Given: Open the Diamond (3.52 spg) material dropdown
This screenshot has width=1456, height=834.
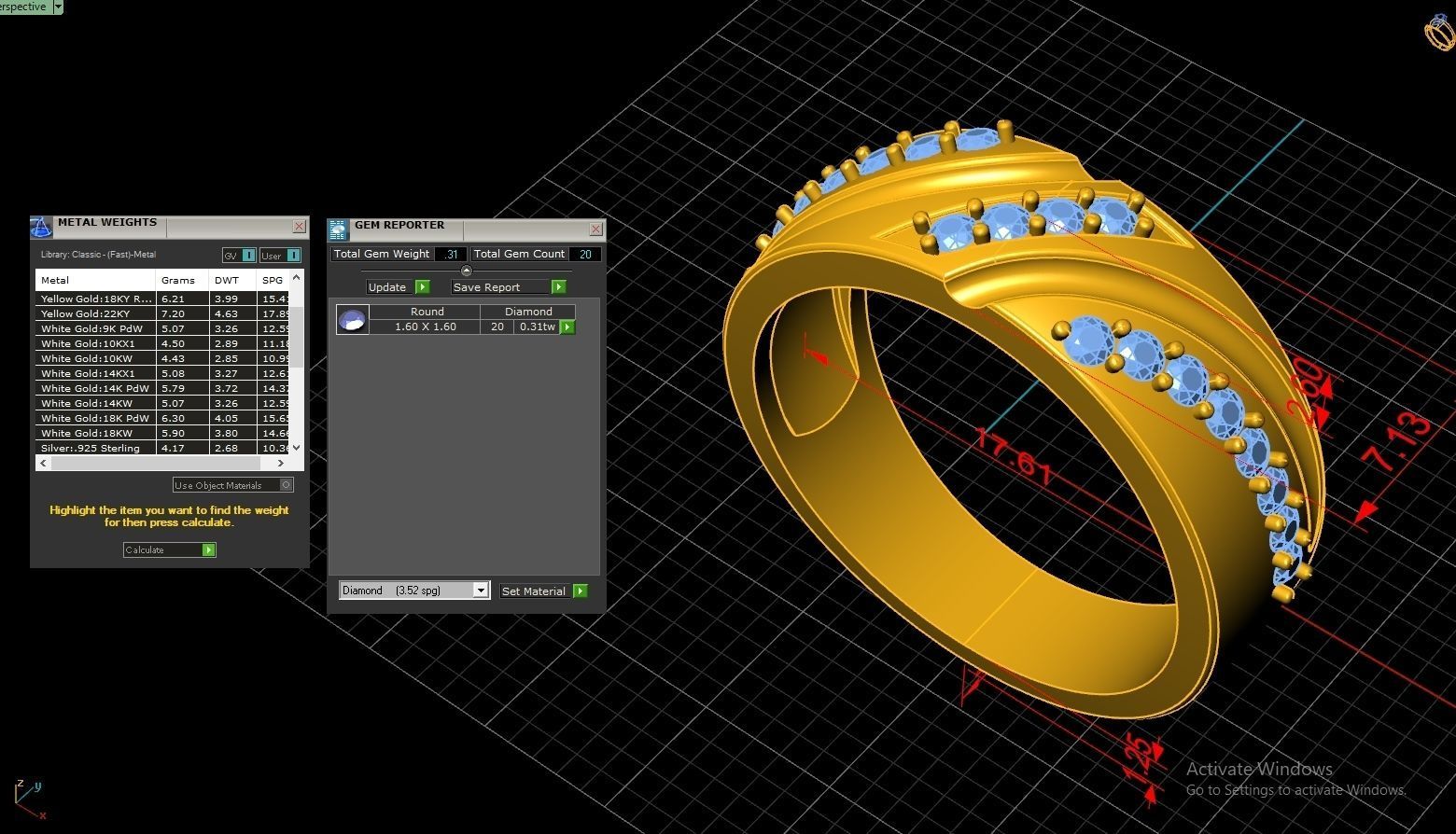Looking at the screenshot, I should tap(414, 591).
